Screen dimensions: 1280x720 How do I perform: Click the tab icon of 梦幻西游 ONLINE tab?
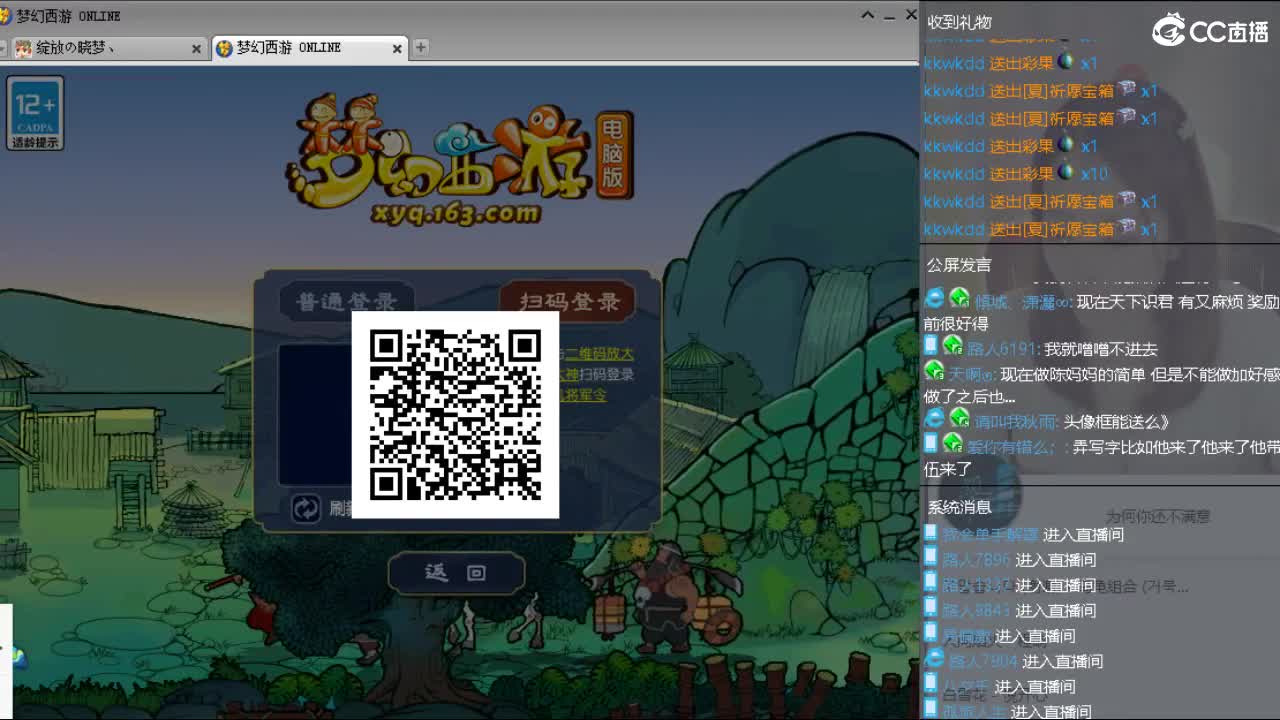224,48
